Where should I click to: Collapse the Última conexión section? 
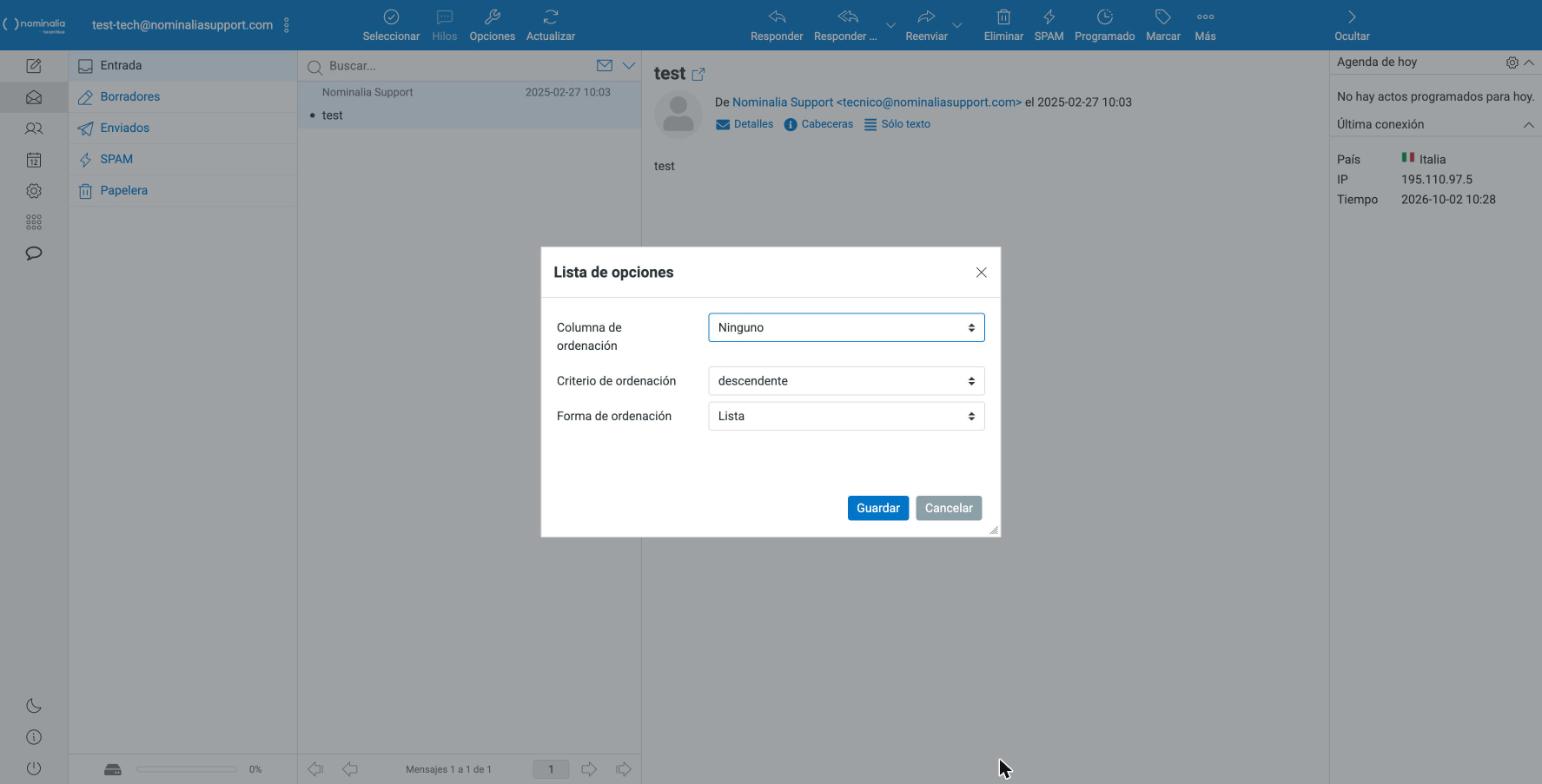pyautogui.click(x=1528, y=125)
